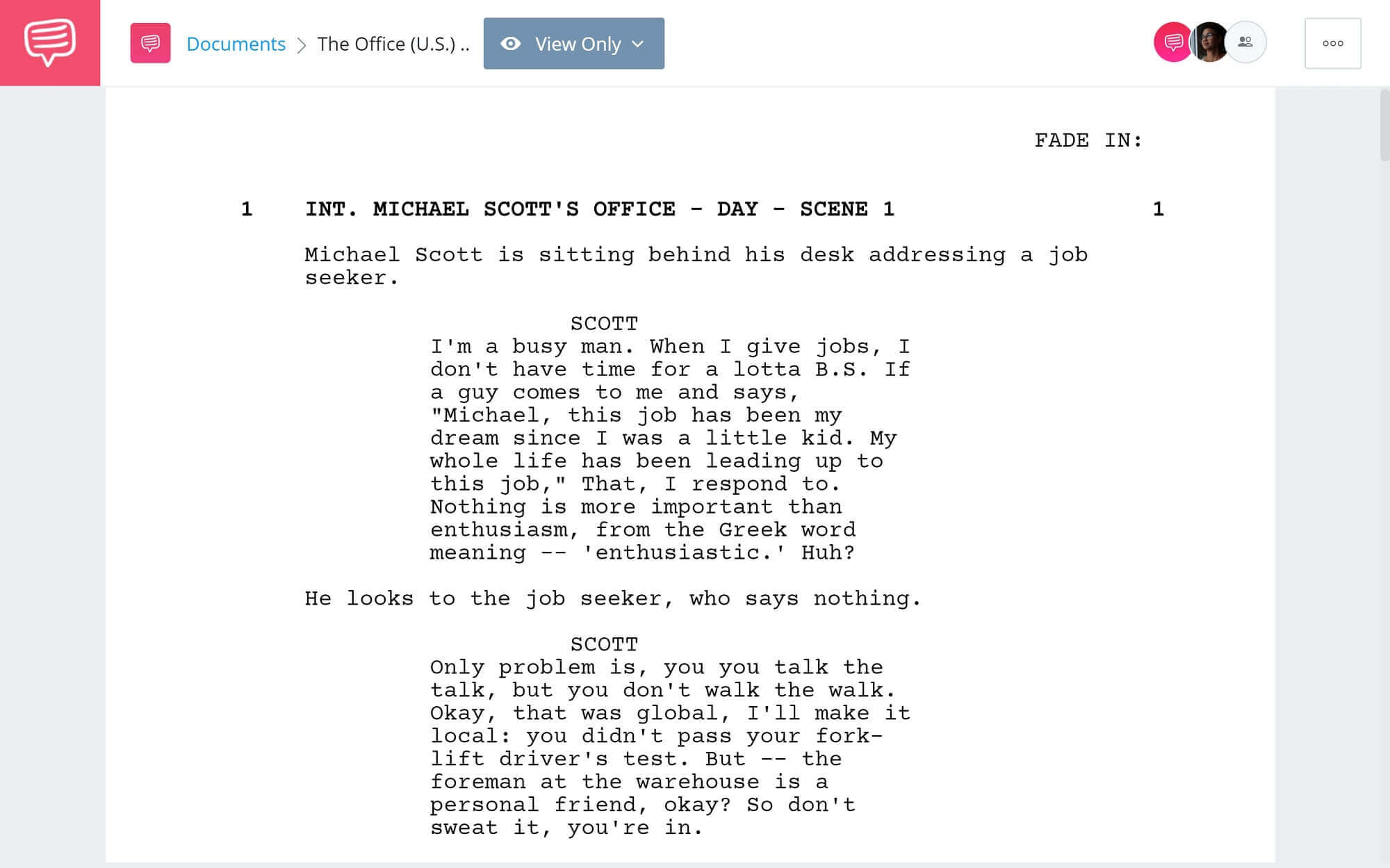Click the people/collaborators icon top-right

(1246, 42)
